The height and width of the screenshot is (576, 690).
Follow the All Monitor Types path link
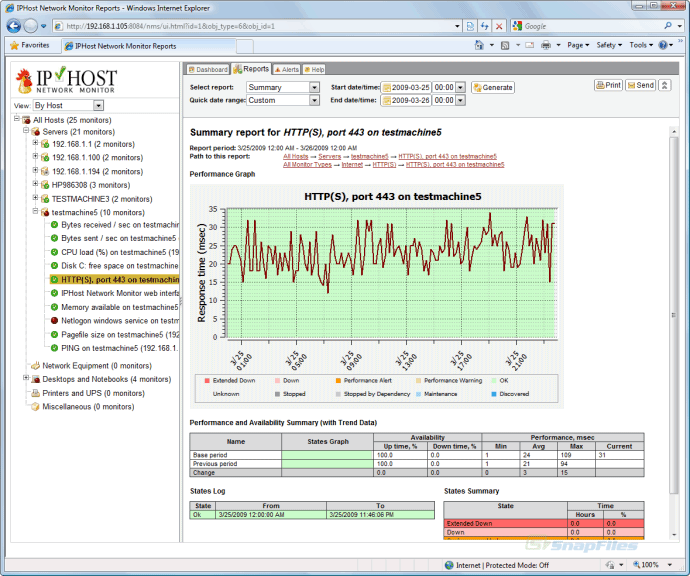point(308,165)
